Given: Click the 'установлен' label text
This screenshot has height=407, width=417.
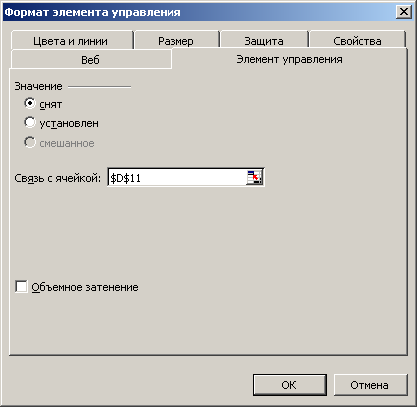Looking at the screenshot, I should 69,123.
